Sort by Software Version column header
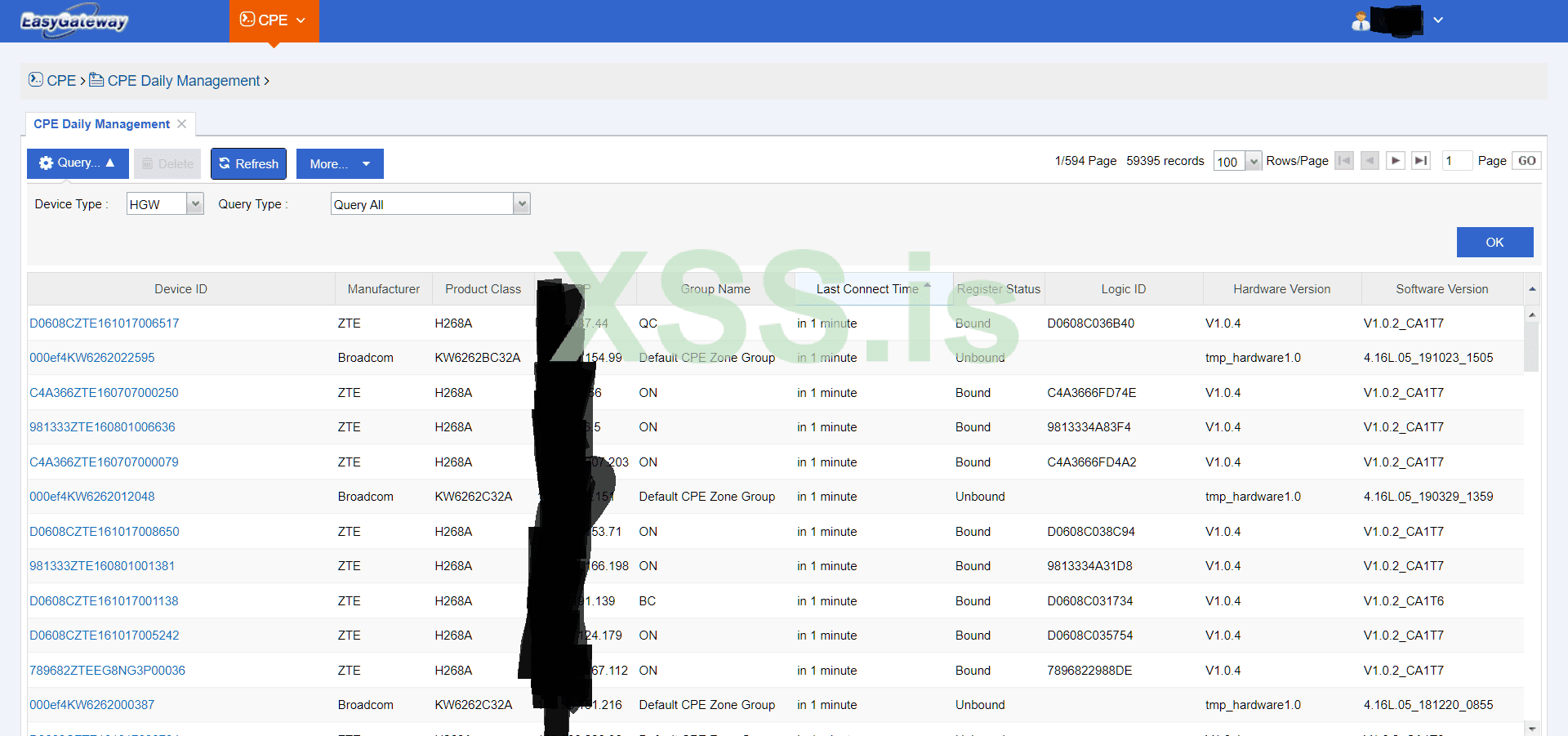The height and width of the screenshot is (736, 1568). coord(1442,289)
